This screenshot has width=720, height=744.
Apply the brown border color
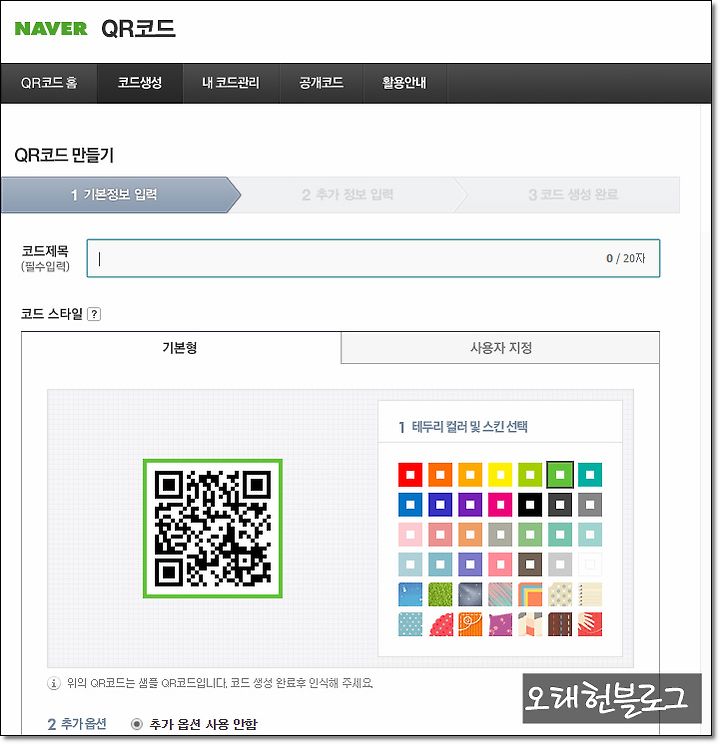tap(530, 564)
